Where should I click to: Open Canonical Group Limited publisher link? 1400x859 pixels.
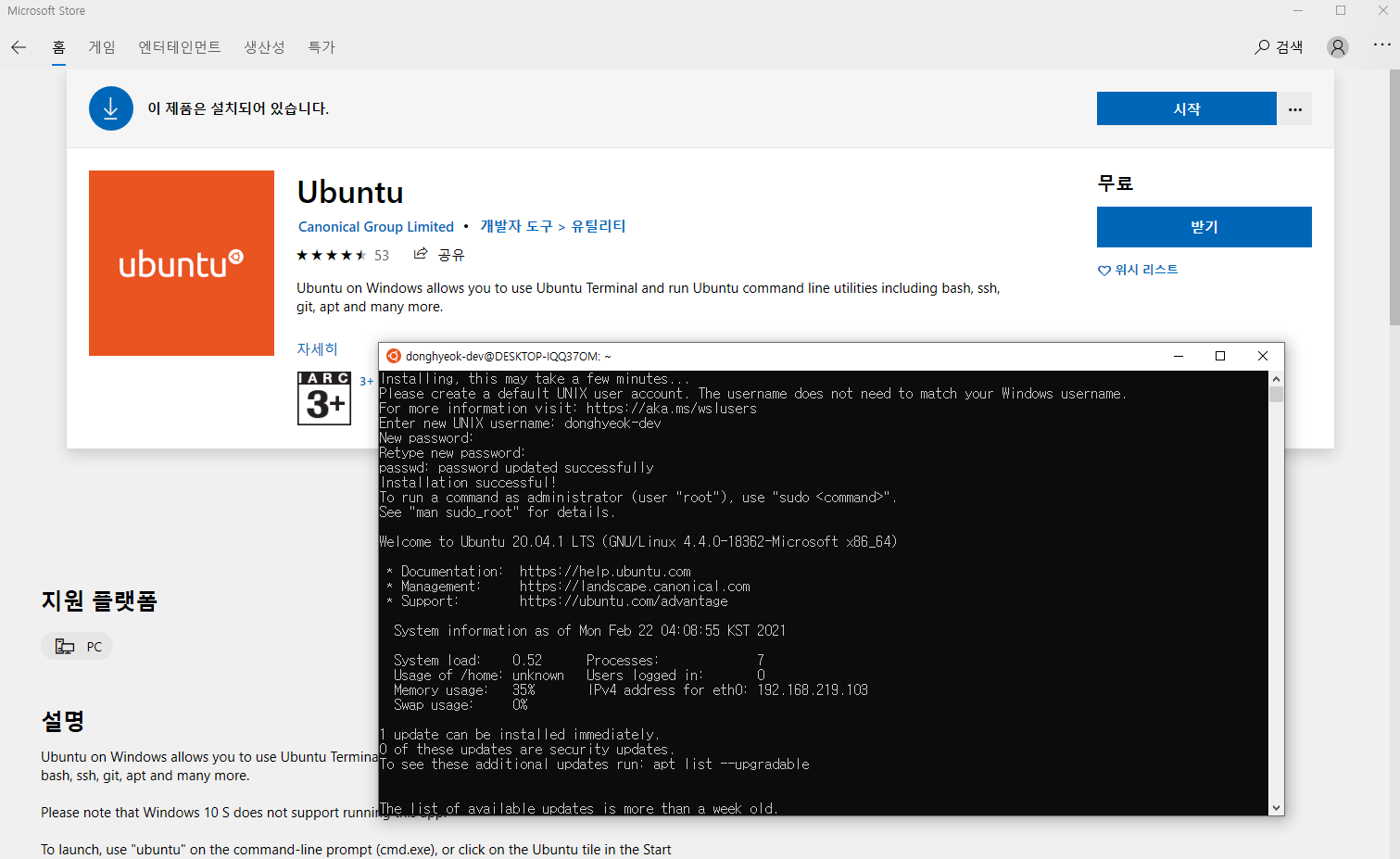[376, 227]
